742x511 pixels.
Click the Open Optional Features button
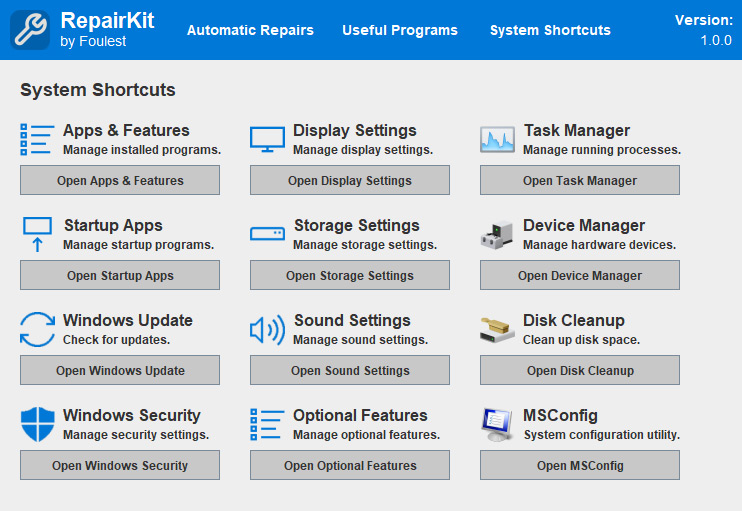pos(350,466)
